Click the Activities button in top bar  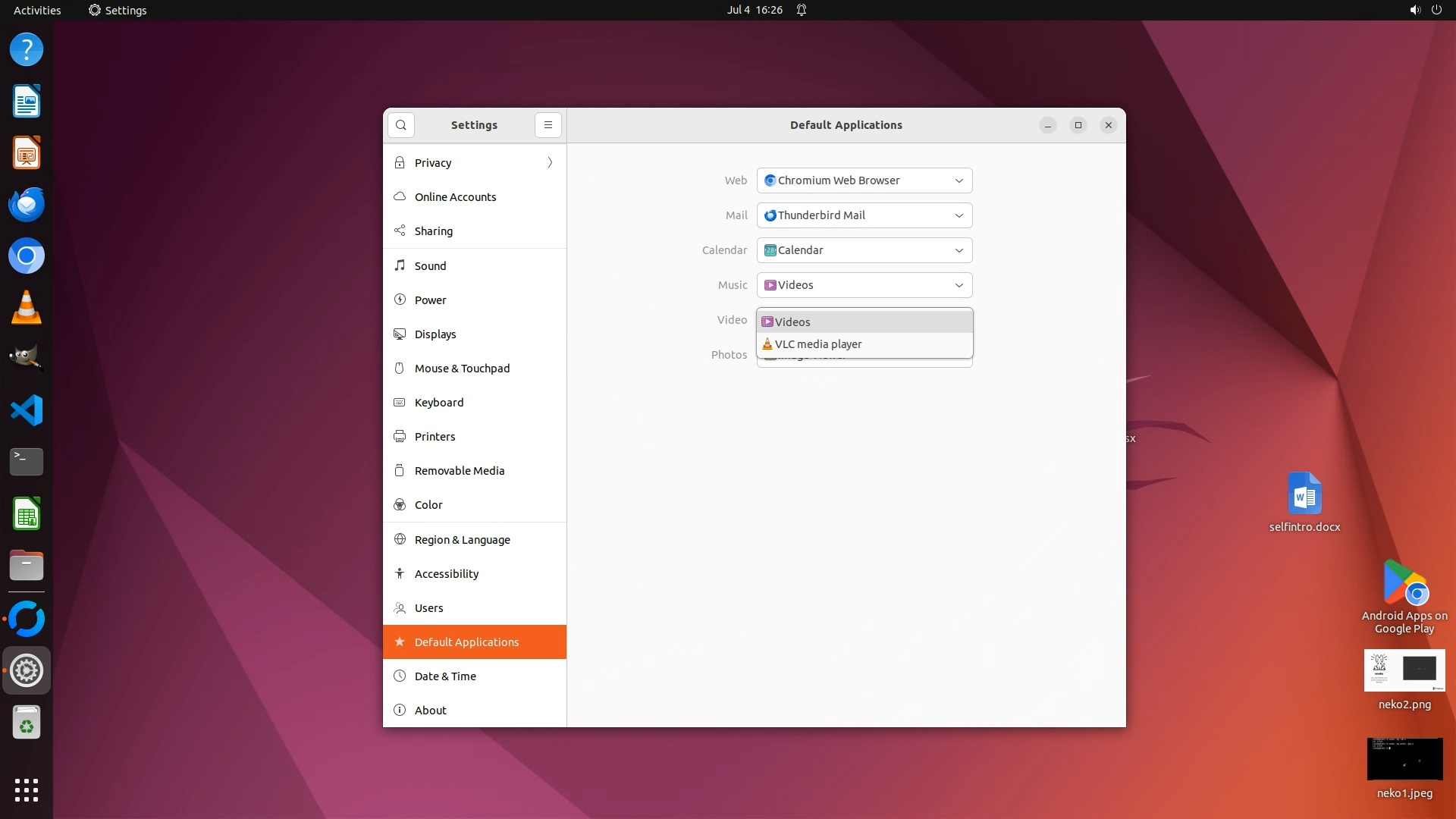coord(37,10)
